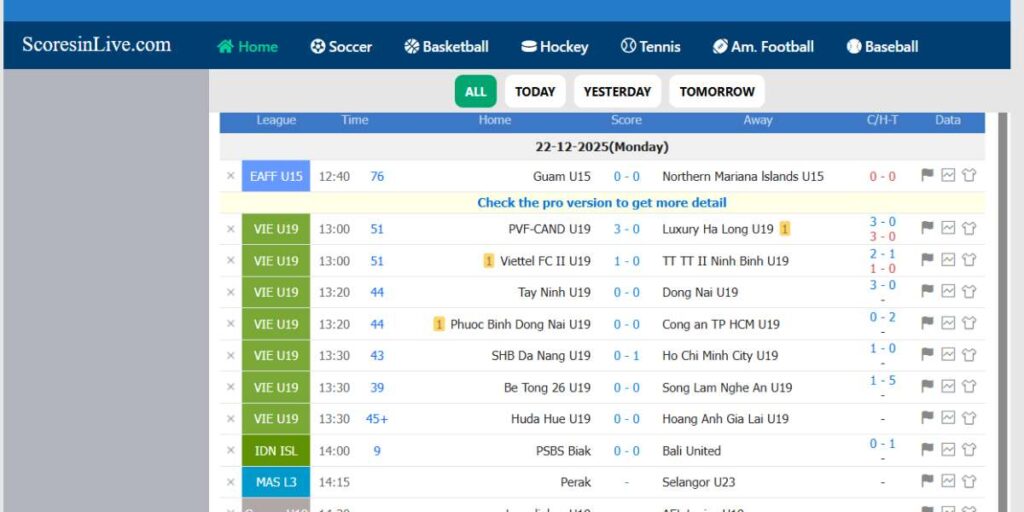This screenshot has height=512, width=1024.
Task: Open chart icon for PSBS Biak match
Action: tap(948, 450)
